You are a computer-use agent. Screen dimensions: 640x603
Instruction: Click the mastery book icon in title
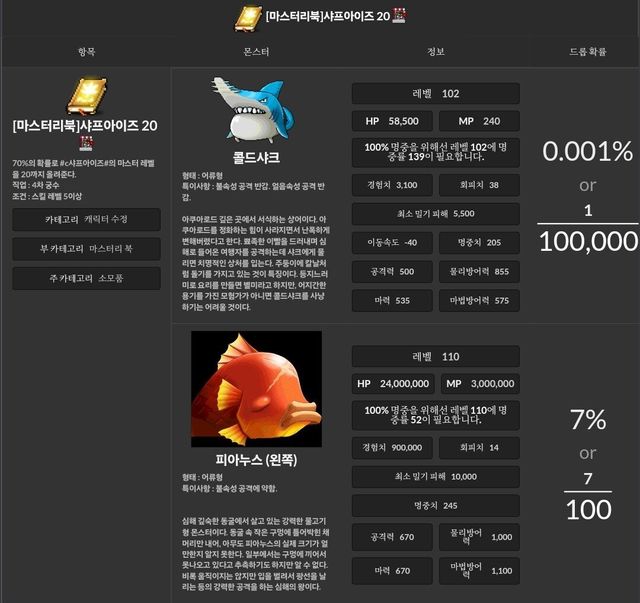248,17
